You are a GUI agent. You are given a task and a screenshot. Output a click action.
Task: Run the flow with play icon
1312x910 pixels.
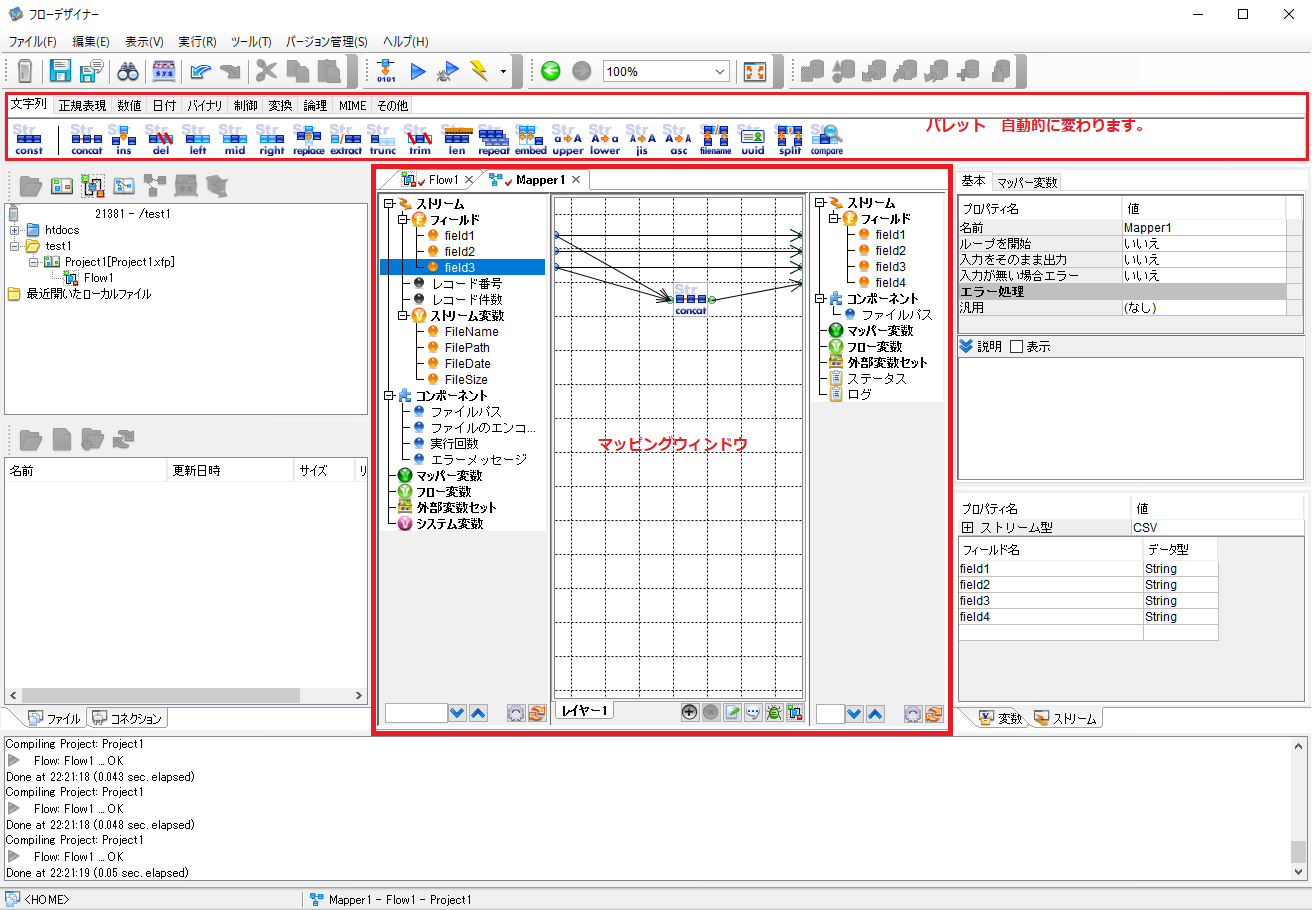(x=418, y=71)
